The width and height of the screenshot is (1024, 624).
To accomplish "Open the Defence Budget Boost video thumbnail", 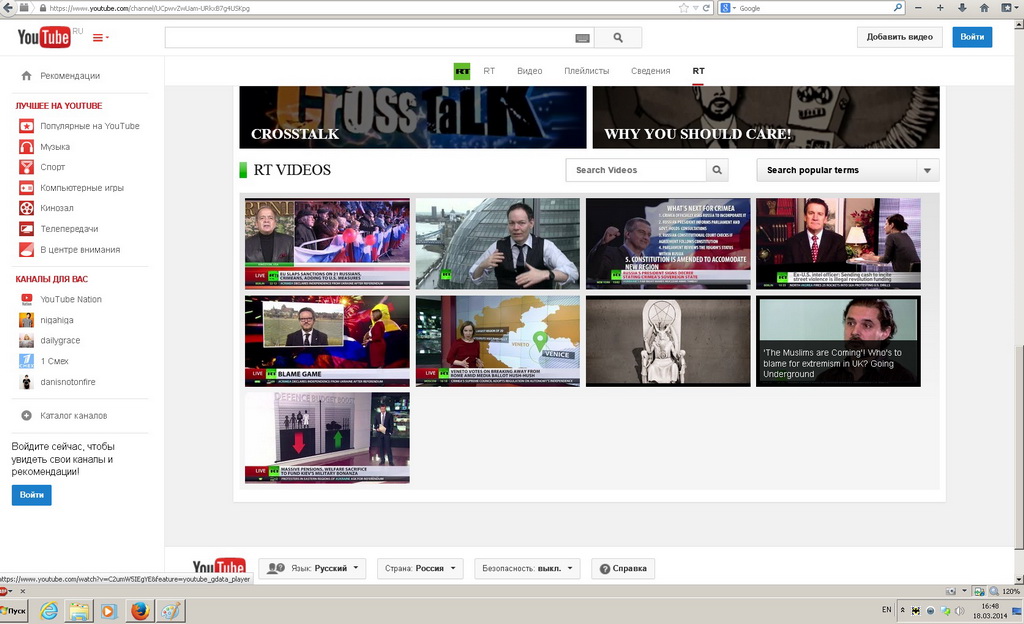I will coord(327,438).
